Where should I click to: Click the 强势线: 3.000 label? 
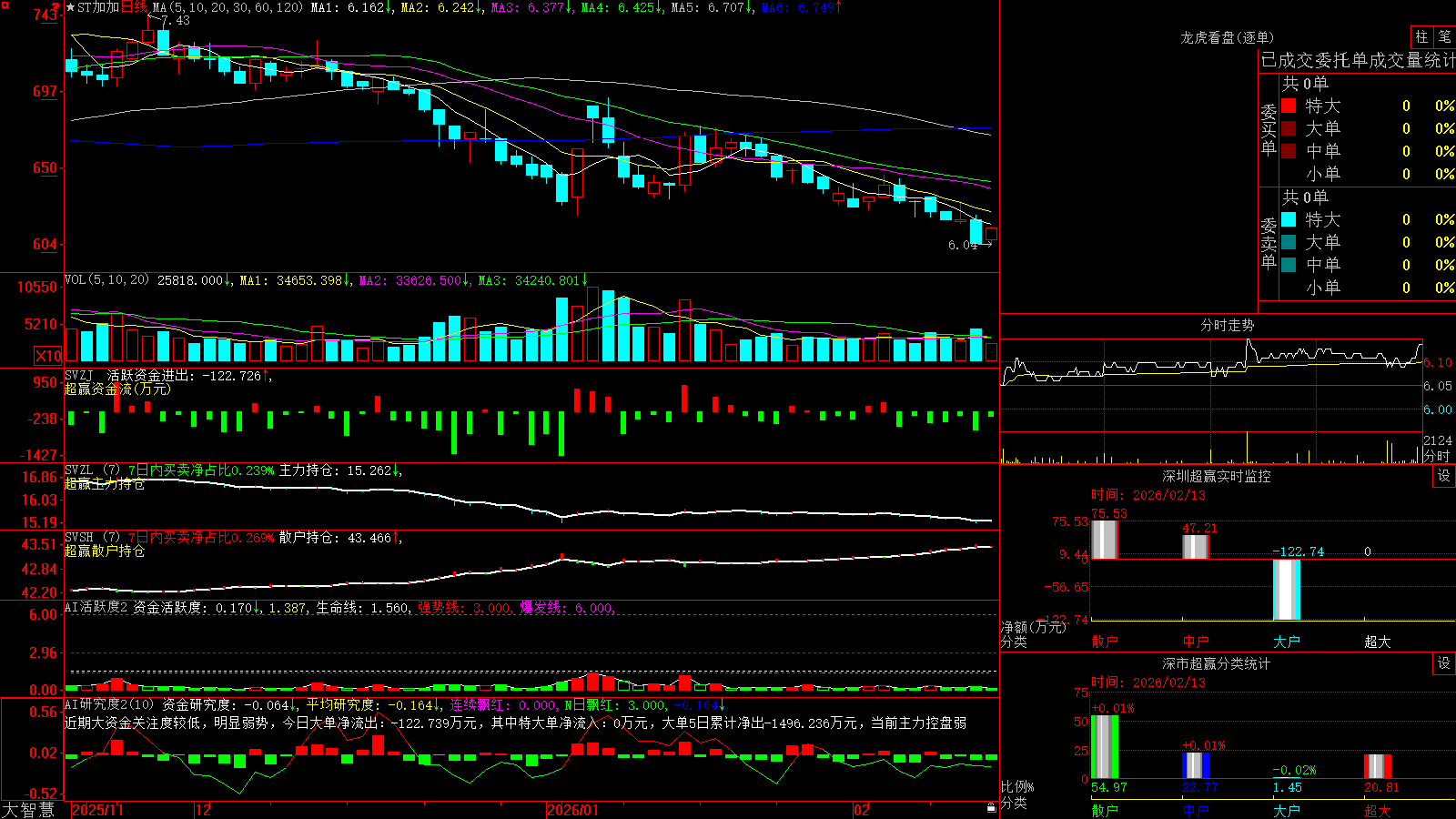click(464, 608)
